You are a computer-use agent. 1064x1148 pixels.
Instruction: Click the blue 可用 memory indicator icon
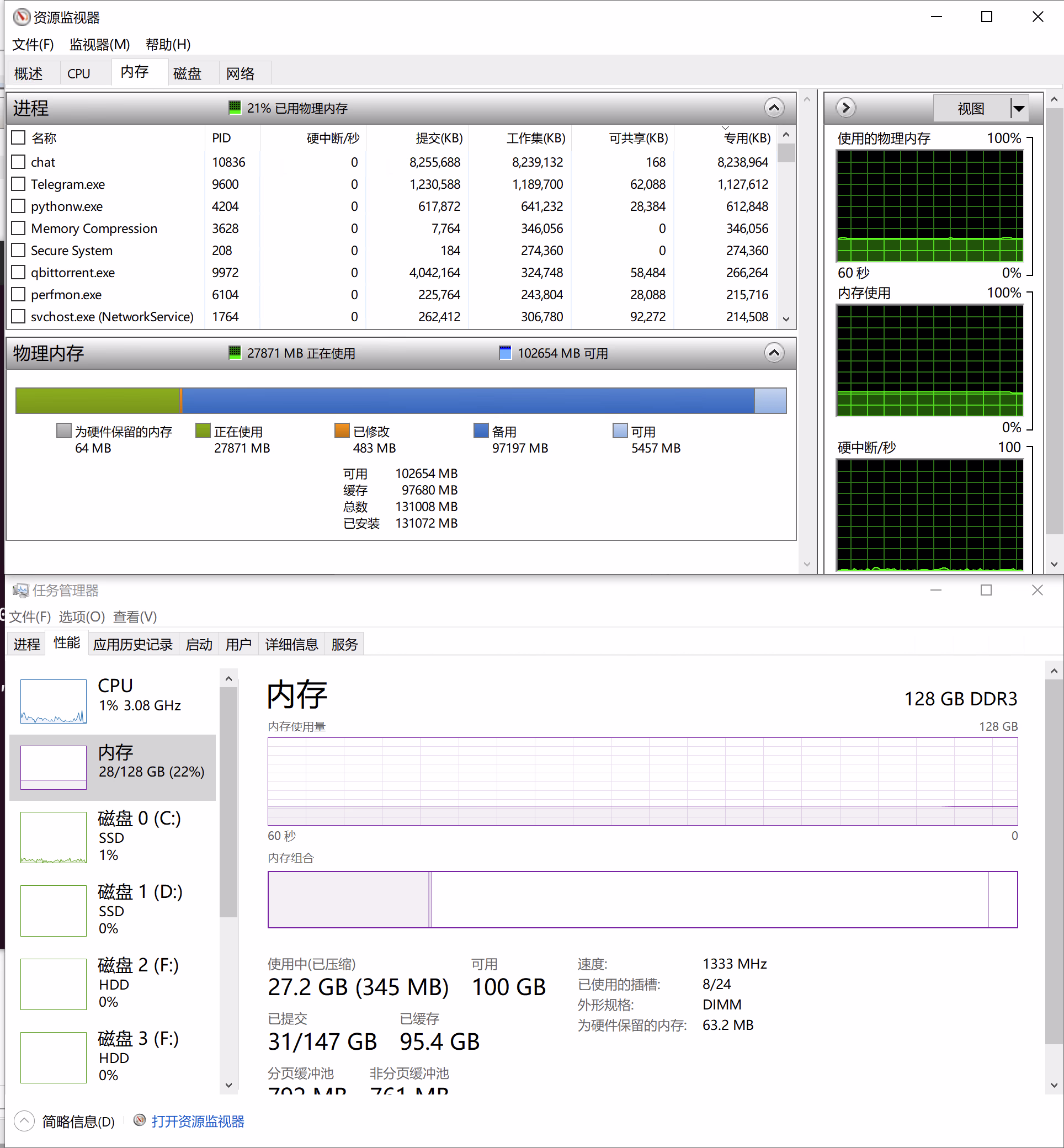[x=505, y=353]
